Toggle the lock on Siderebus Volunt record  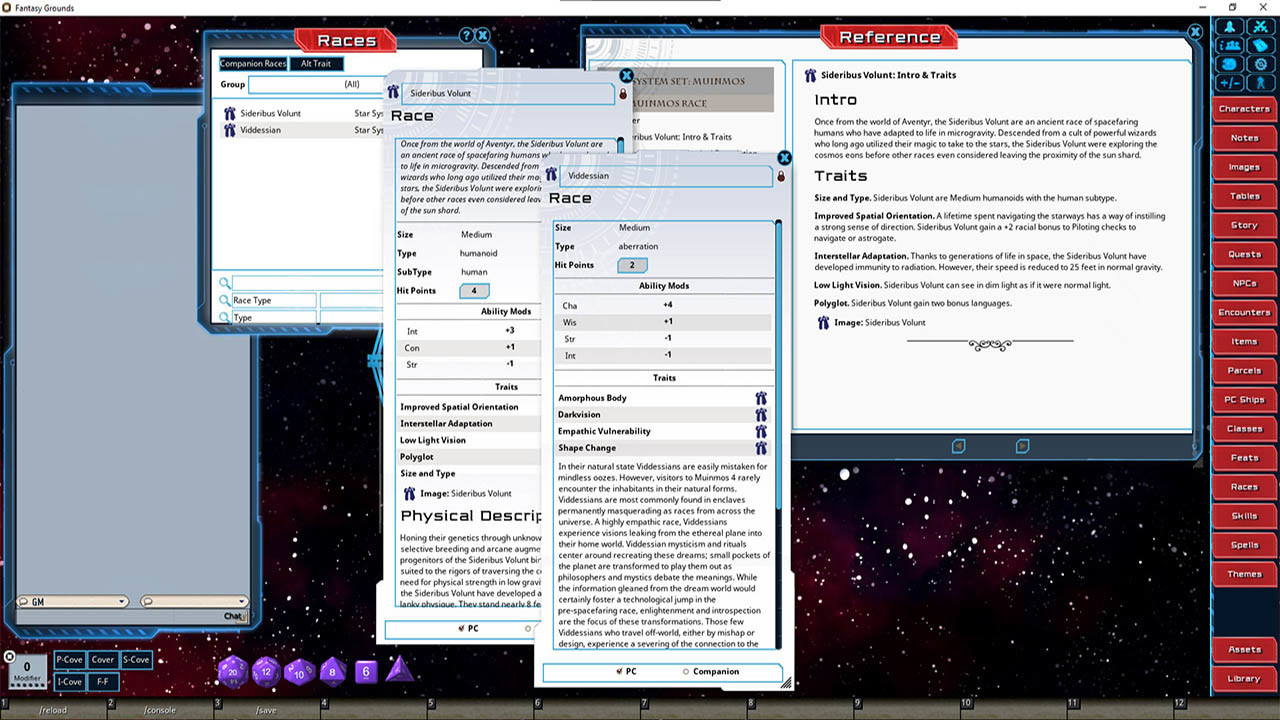624,93
